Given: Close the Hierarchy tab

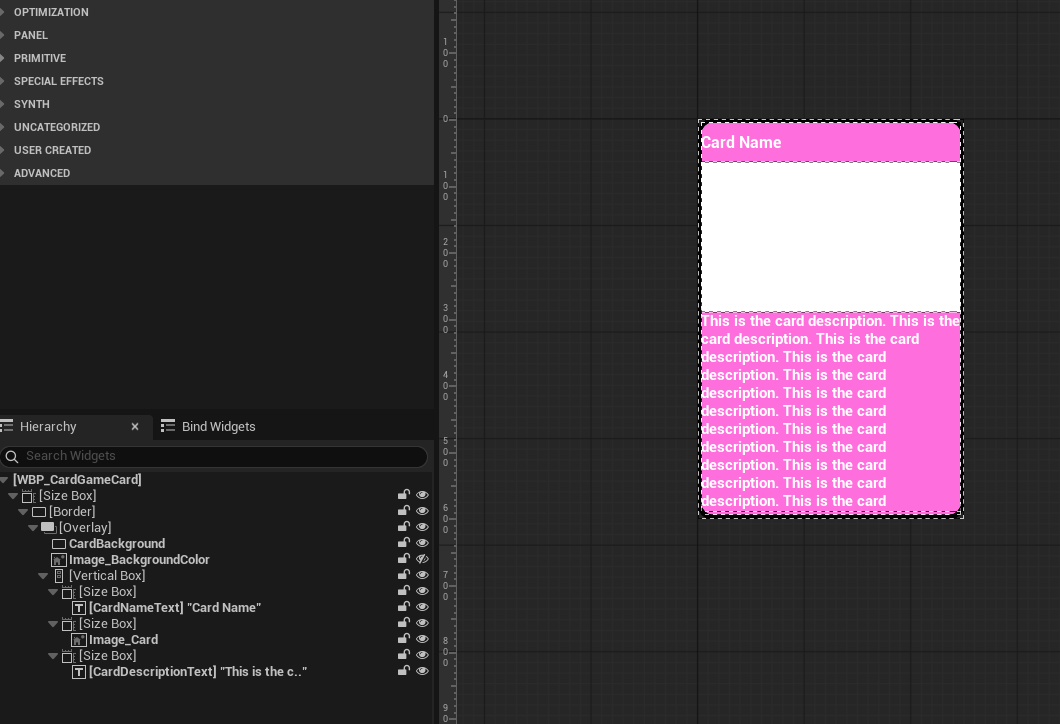Looking at the screenshot, I should [135, 426].
